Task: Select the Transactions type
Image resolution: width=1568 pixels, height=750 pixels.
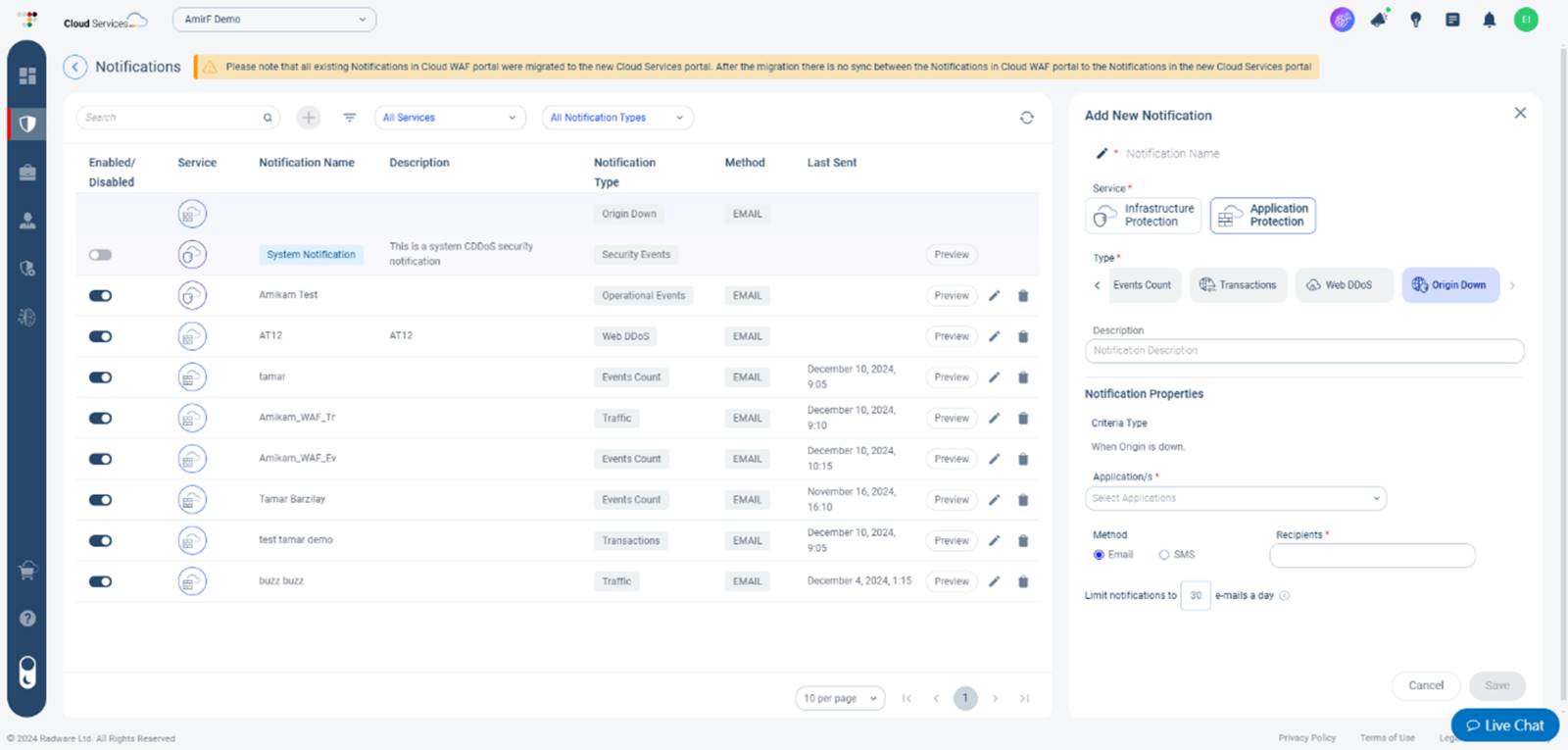Action: 1238,285
